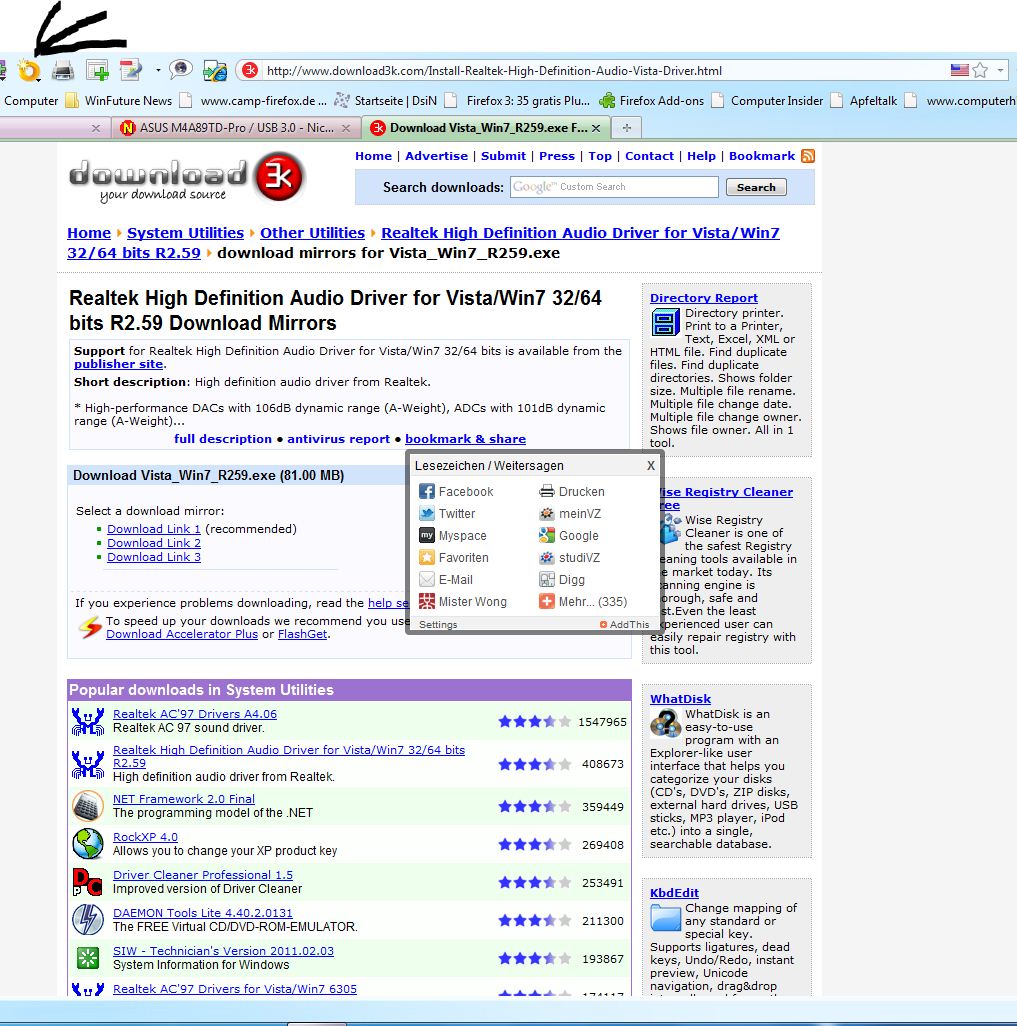Open Settings in the share popup
The width and height of the screenshot is (1017, 1026).
[x=438, y=625]
